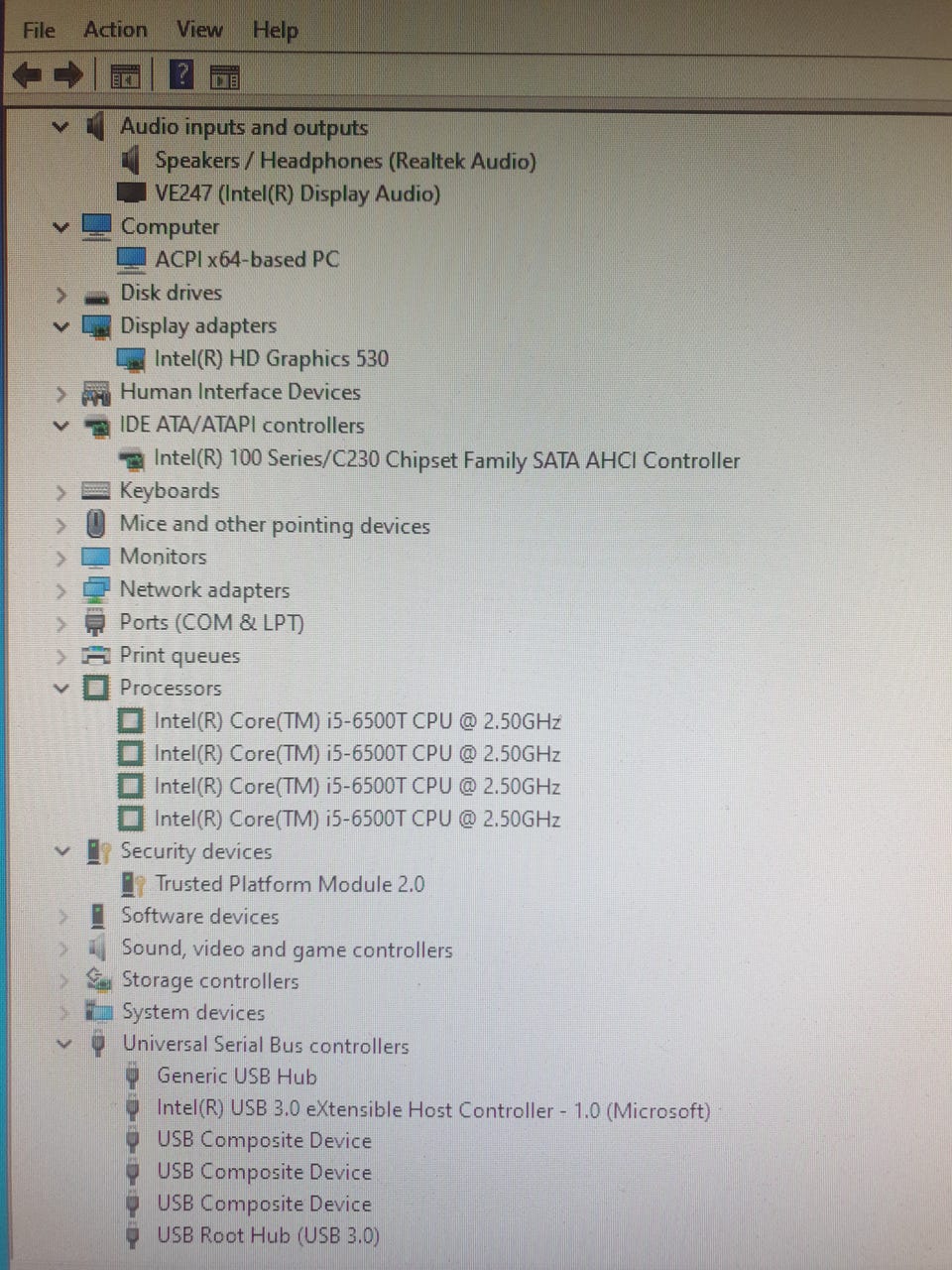Collapse the Computer category
The width and height of the screenshot is (952, 1270).
point(60,227)
